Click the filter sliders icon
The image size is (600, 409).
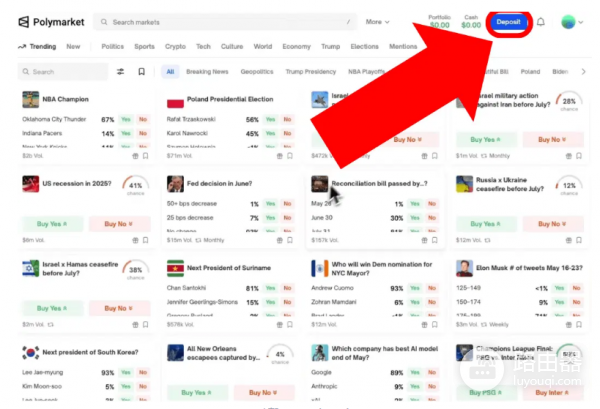tap(121, 72)
